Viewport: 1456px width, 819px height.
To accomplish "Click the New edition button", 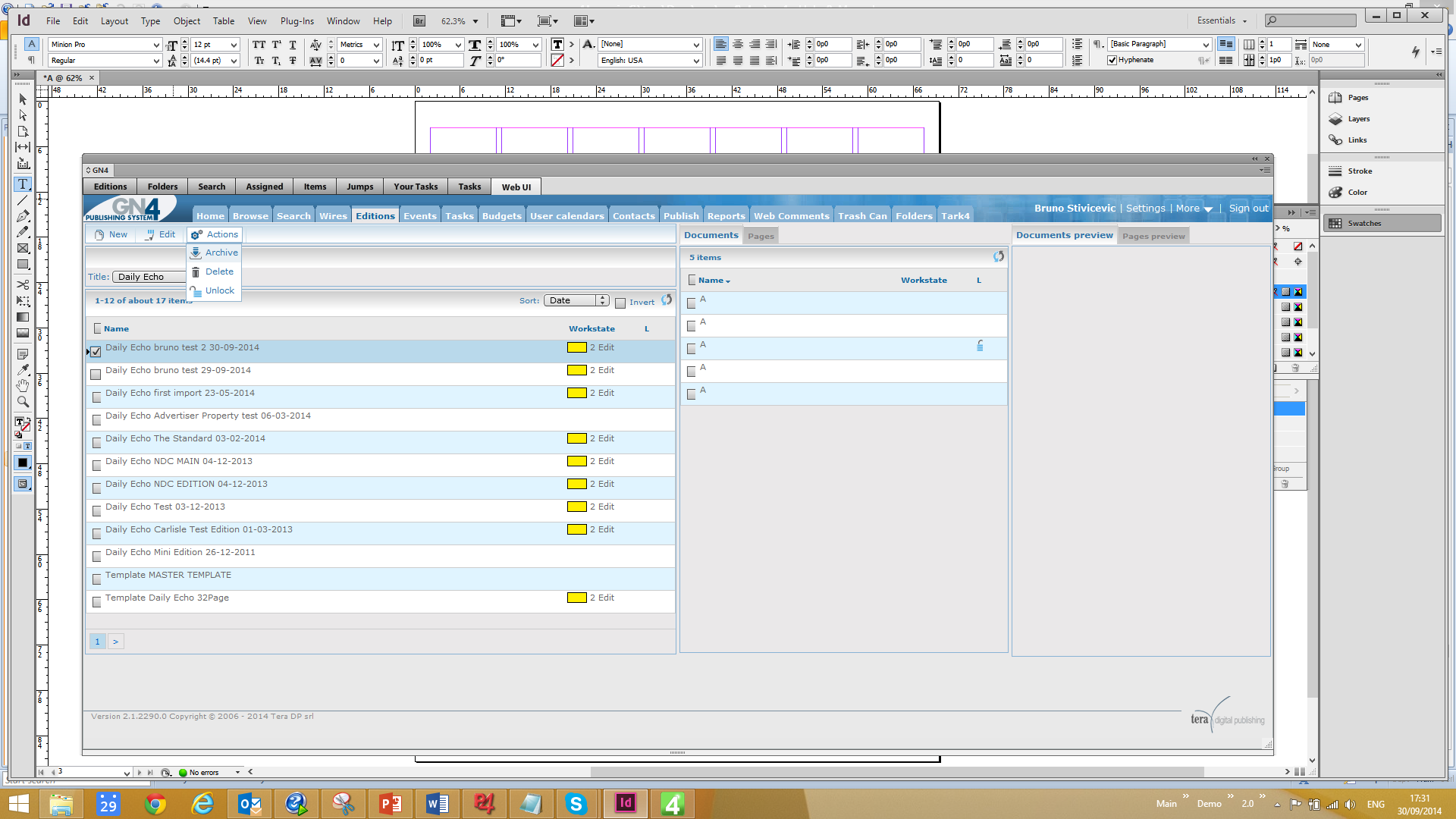I will coord(111,234).
